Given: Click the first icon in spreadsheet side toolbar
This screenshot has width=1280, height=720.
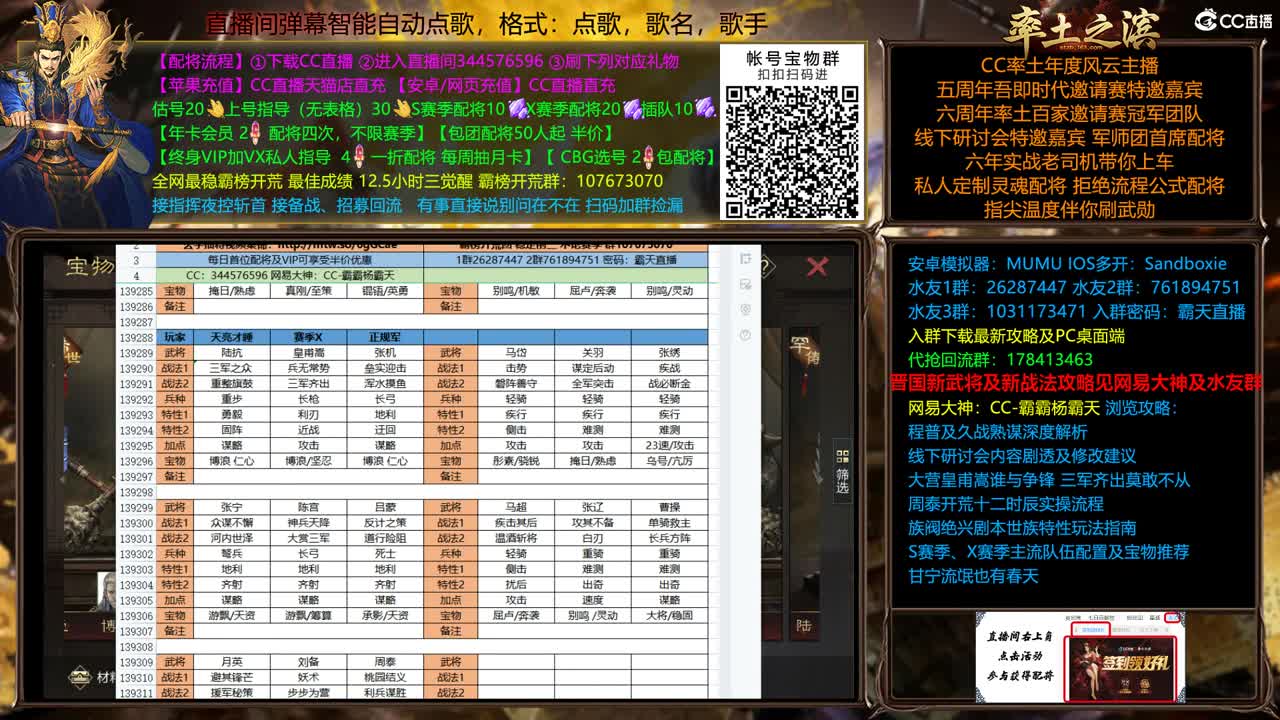Looking at the screenshot, I should [745, 259].
